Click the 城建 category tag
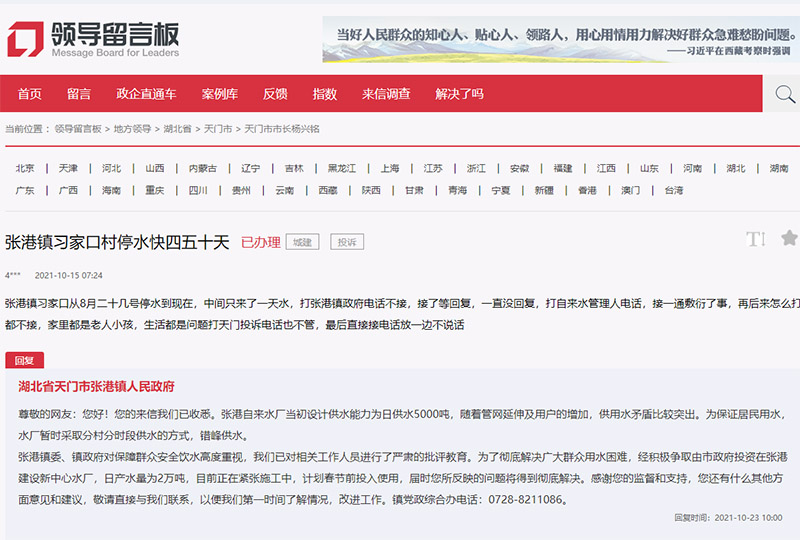 click(x=302, y=242)
